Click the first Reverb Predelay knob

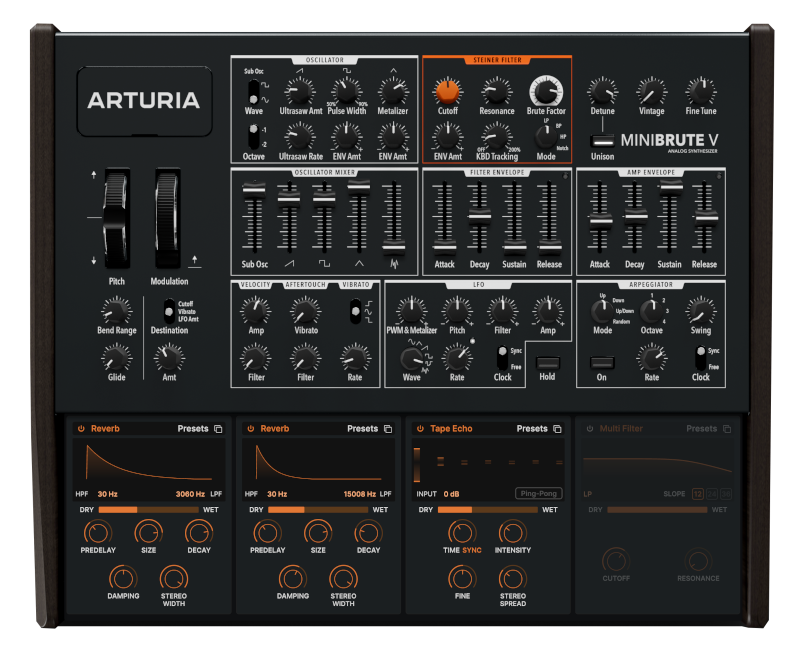97,533
